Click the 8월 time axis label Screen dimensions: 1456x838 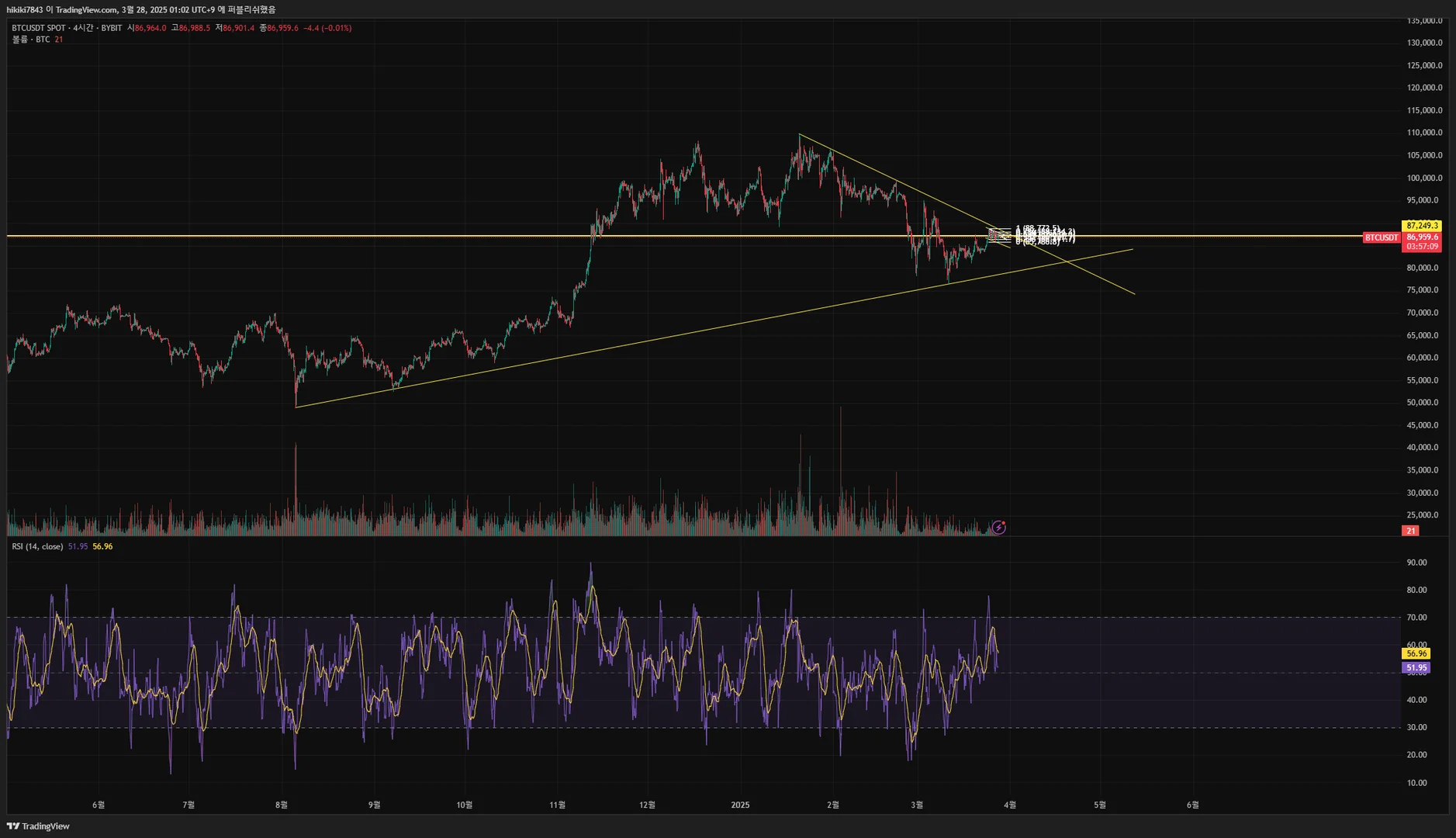point(282,805)
